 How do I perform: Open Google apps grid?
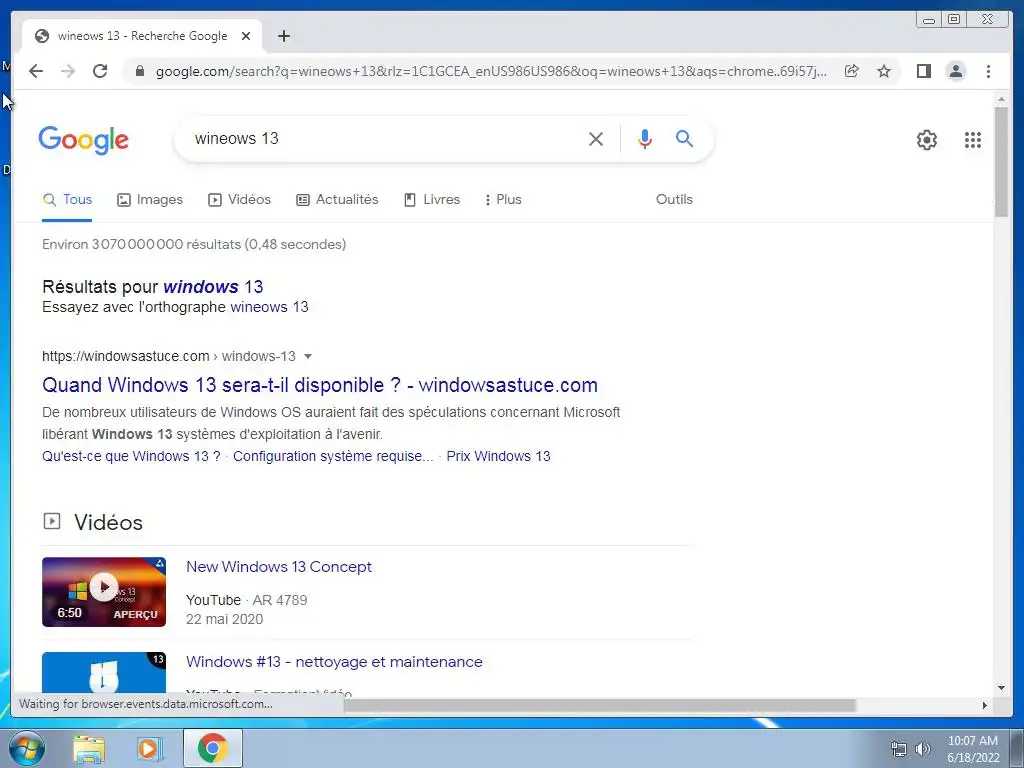click(x=972, y=140)
